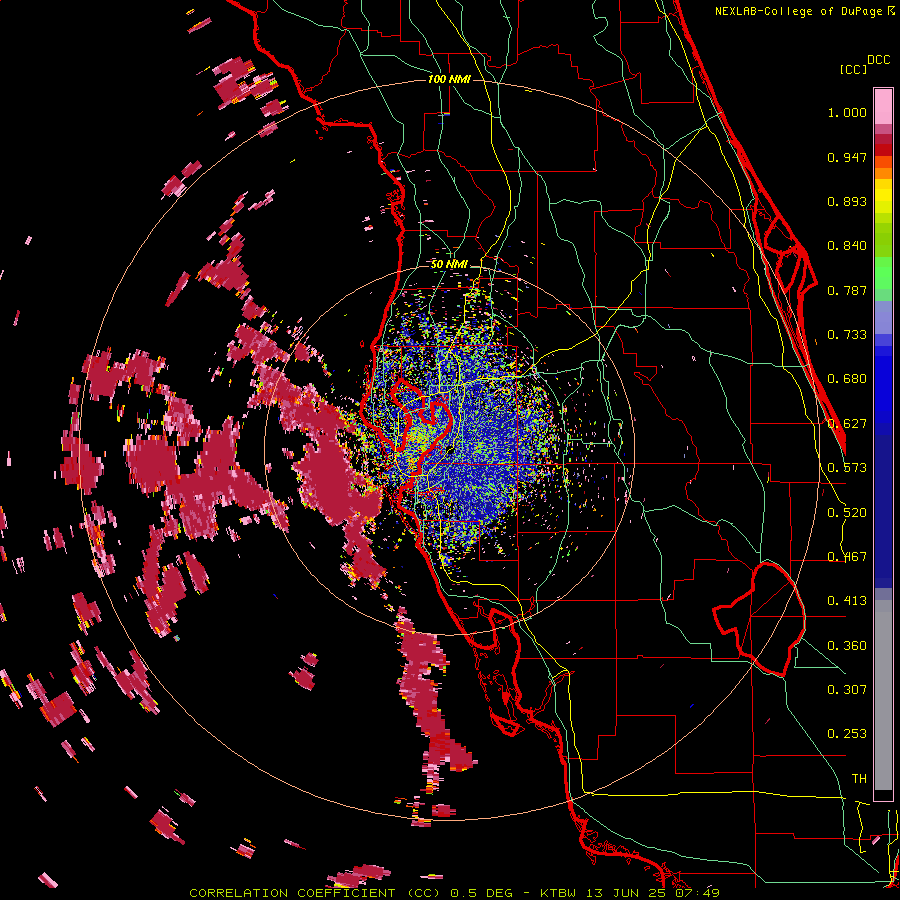
Task: Click the 0.573 legend value
Action: click(x=847, y=468)
